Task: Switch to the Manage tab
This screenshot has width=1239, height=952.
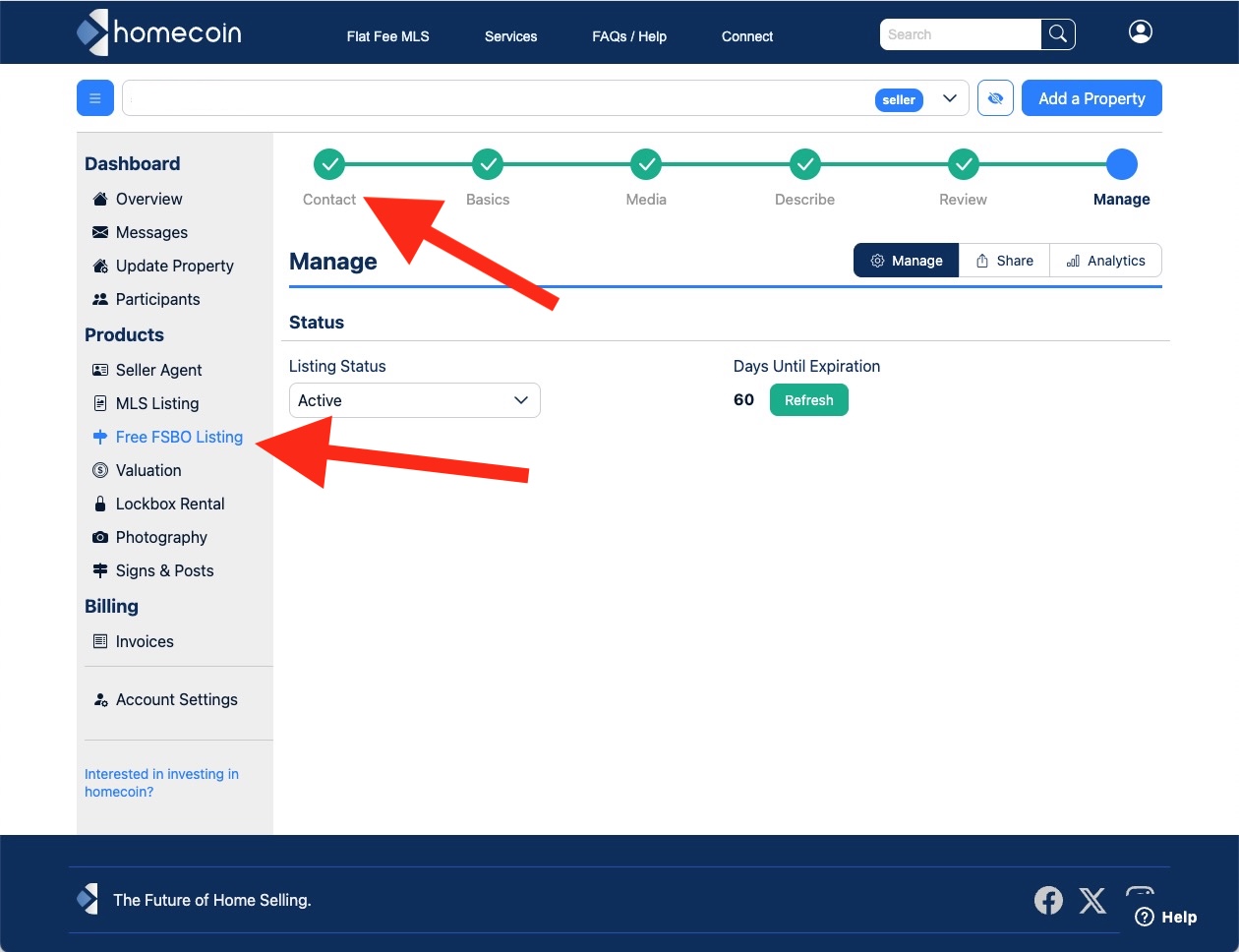Action: [907, 261]
